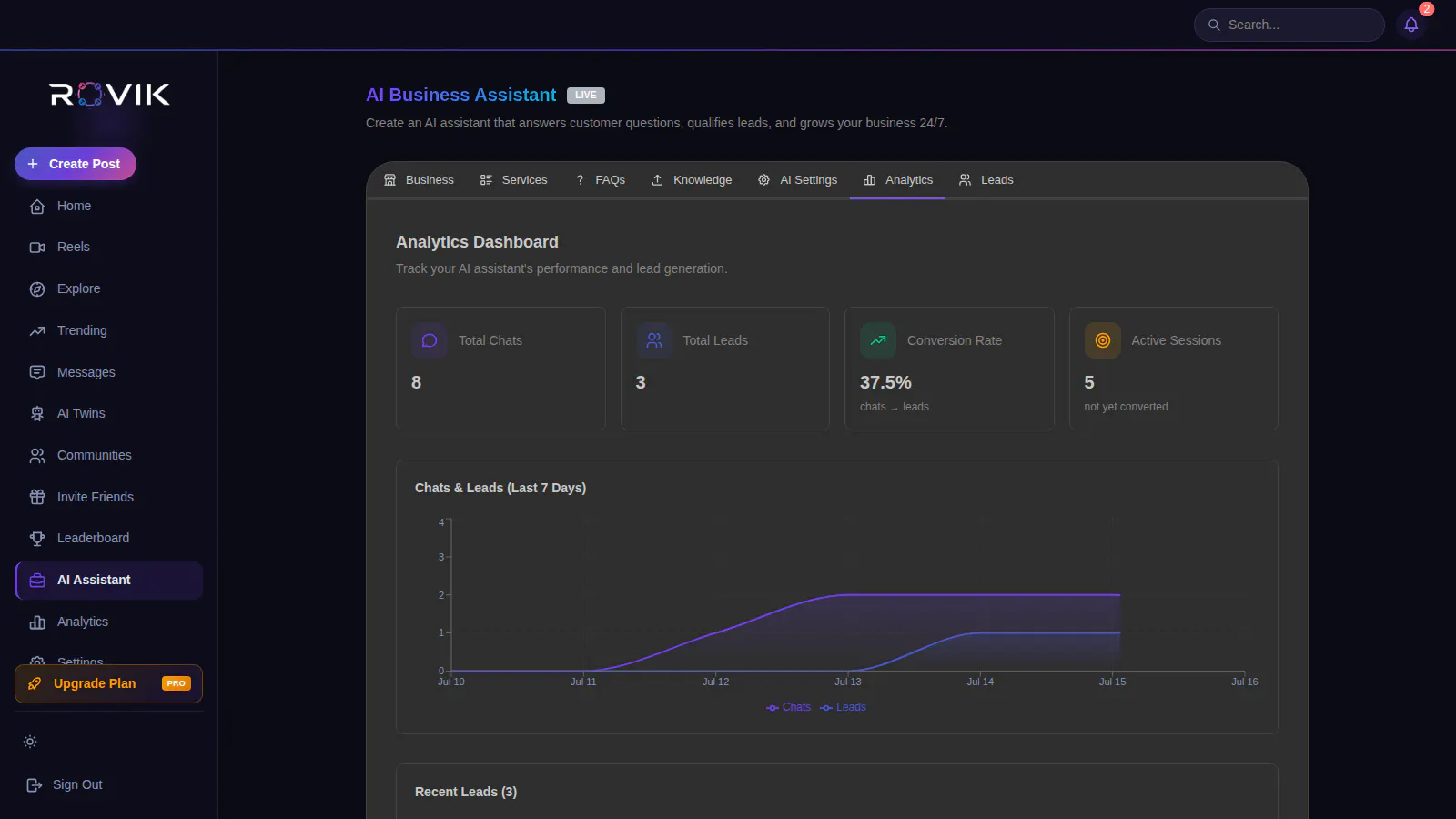Click the Sign Out door icon
This screenshot has width=1456, height=819.
[x=35, y=784]
